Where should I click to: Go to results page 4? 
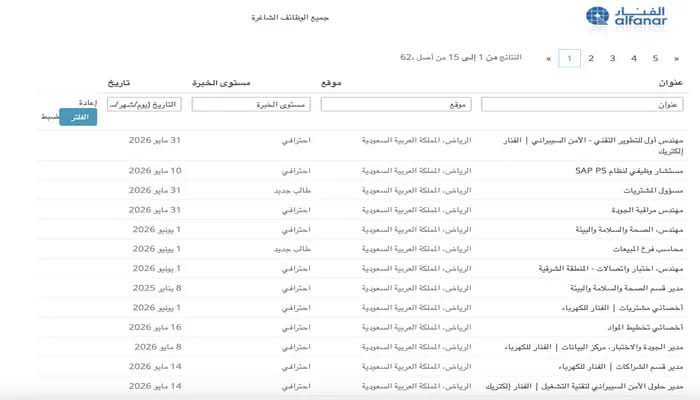click(x=634, y=58)
